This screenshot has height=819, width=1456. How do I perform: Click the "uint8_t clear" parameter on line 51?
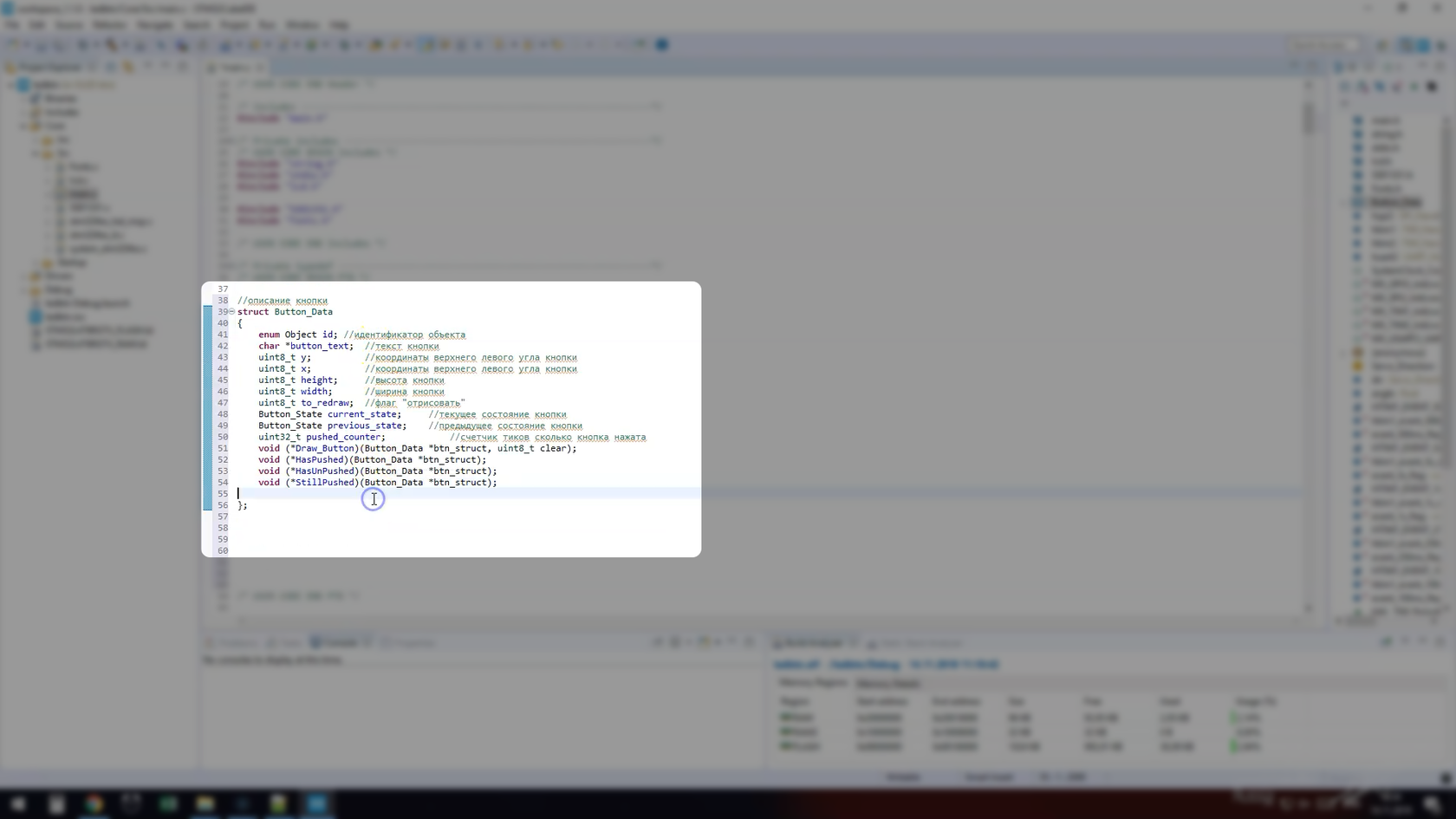click(x=531, y=448)
